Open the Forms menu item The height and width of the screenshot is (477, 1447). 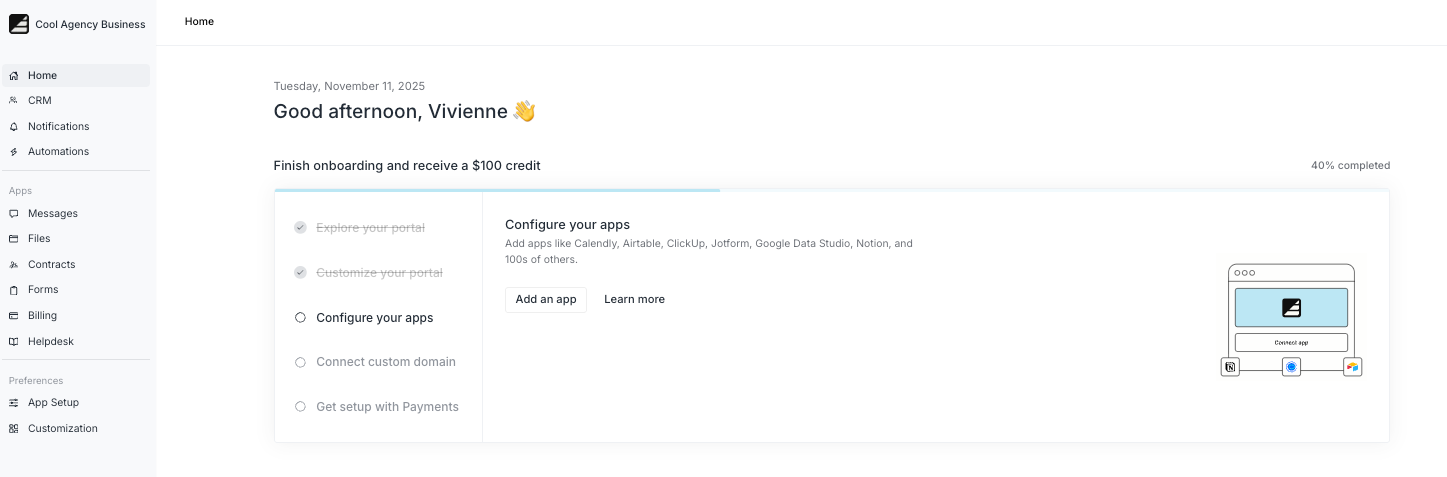43,290
